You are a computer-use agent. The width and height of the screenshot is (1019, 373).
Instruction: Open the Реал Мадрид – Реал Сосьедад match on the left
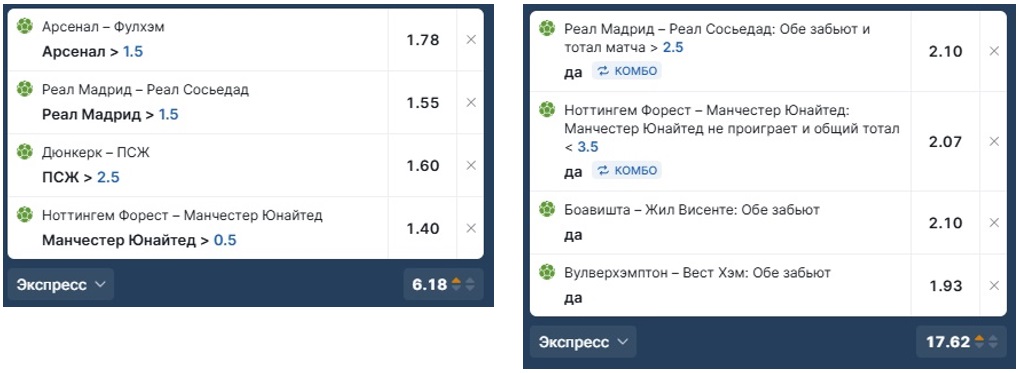point(145,90)
